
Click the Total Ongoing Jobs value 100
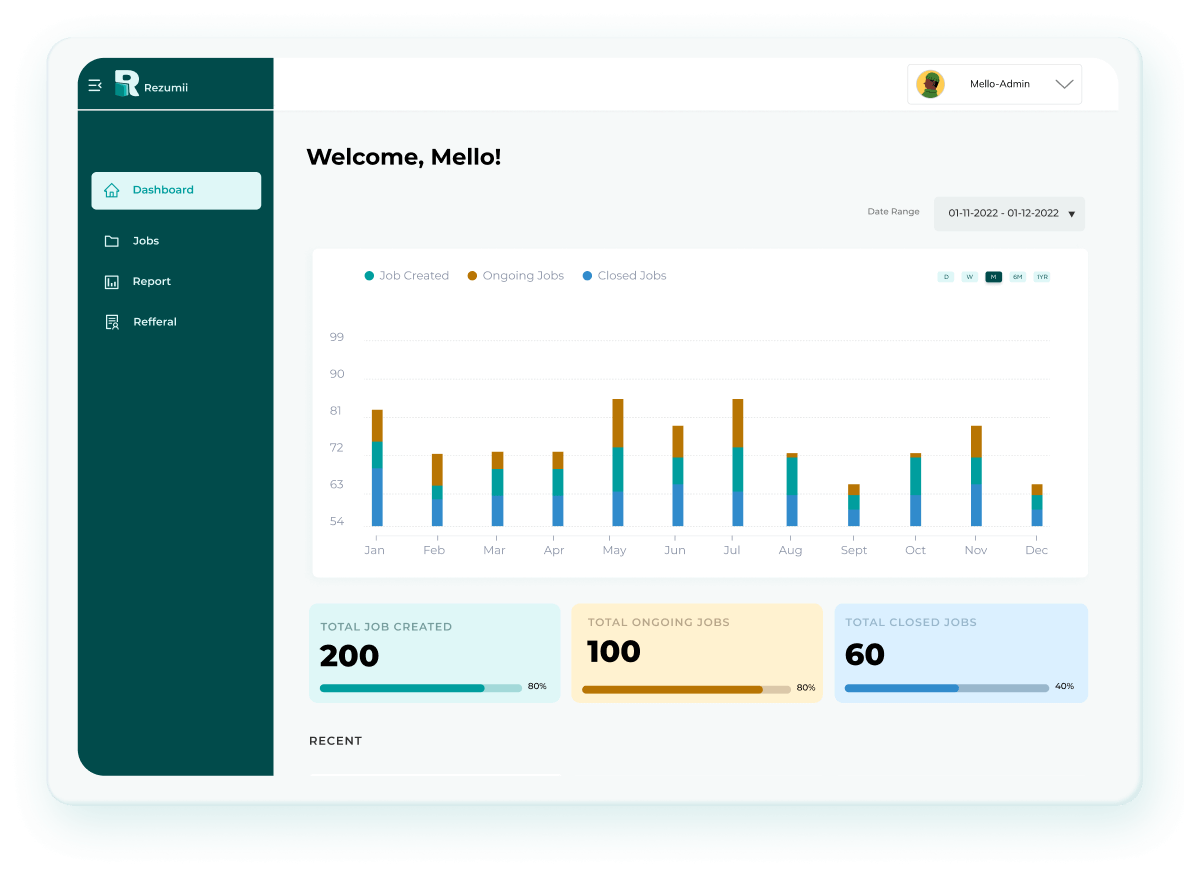pos(613,651)
